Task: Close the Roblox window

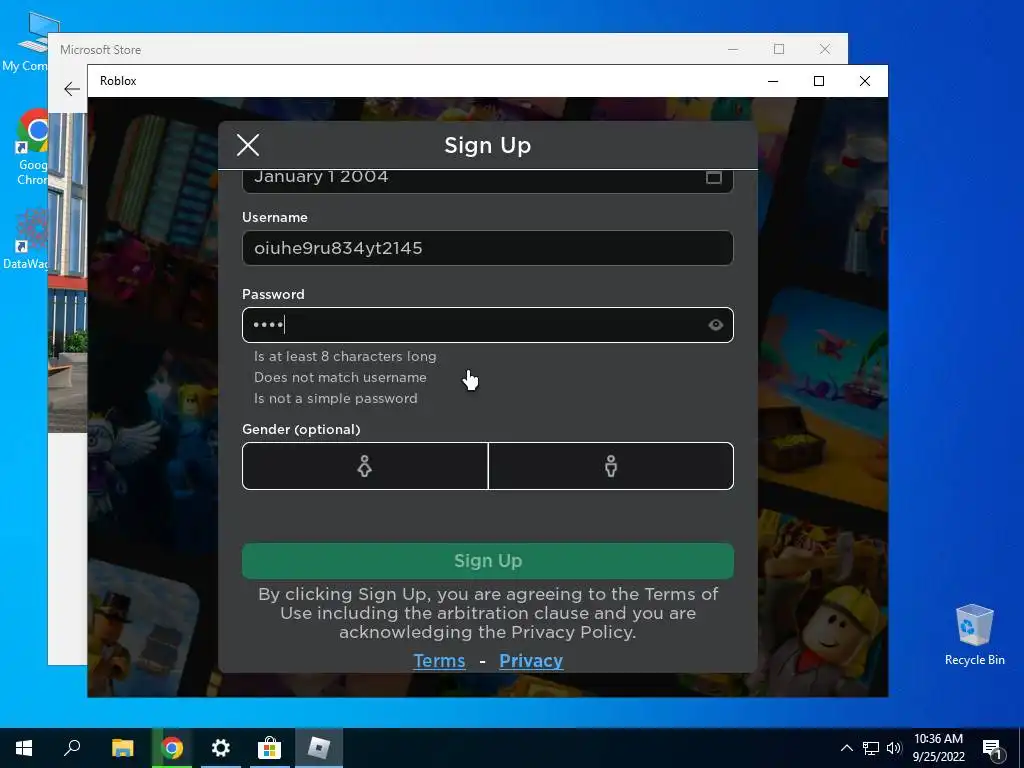Action: (x=865, y=81)
